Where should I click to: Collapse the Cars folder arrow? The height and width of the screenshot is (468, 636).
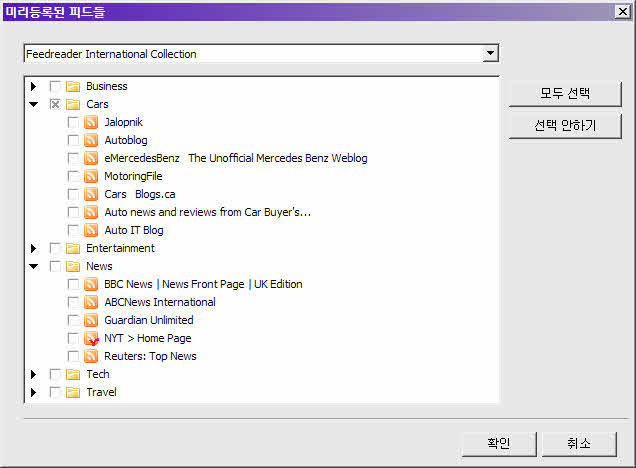[34, 105]
